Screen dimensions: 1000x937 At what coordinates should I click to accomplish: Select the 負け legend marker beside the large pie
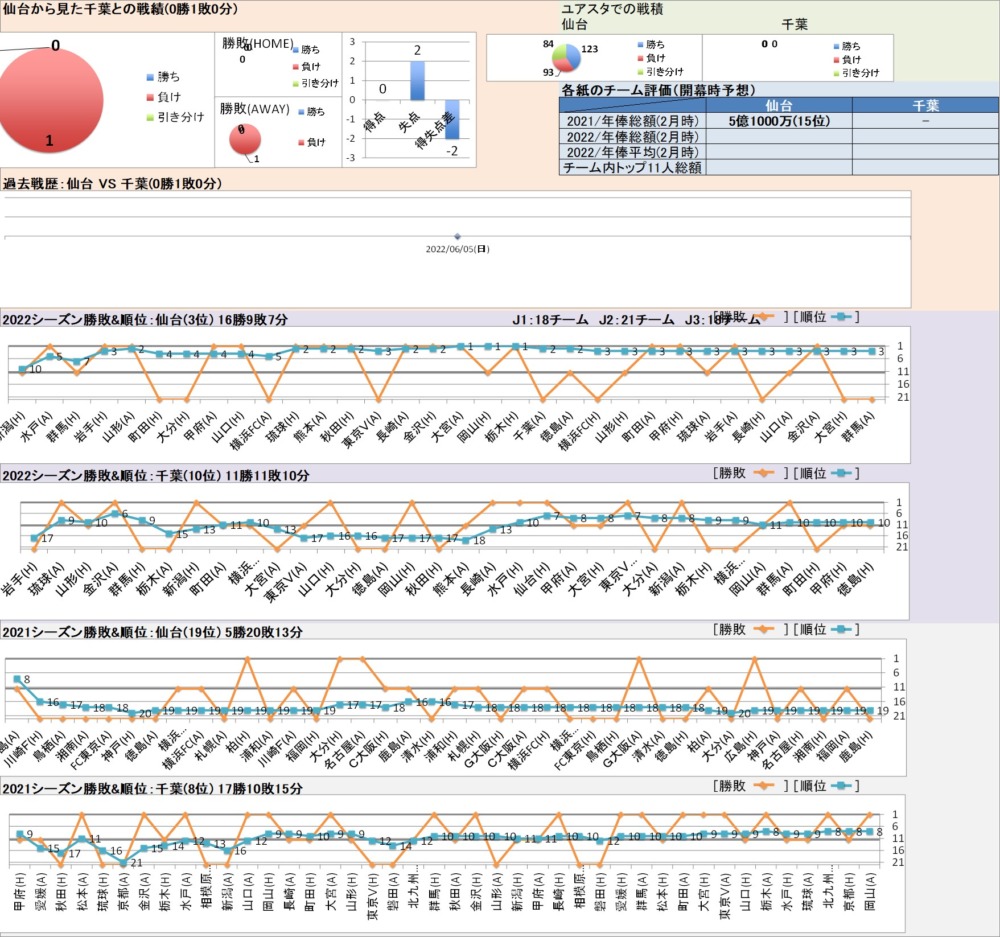[150, 96]
